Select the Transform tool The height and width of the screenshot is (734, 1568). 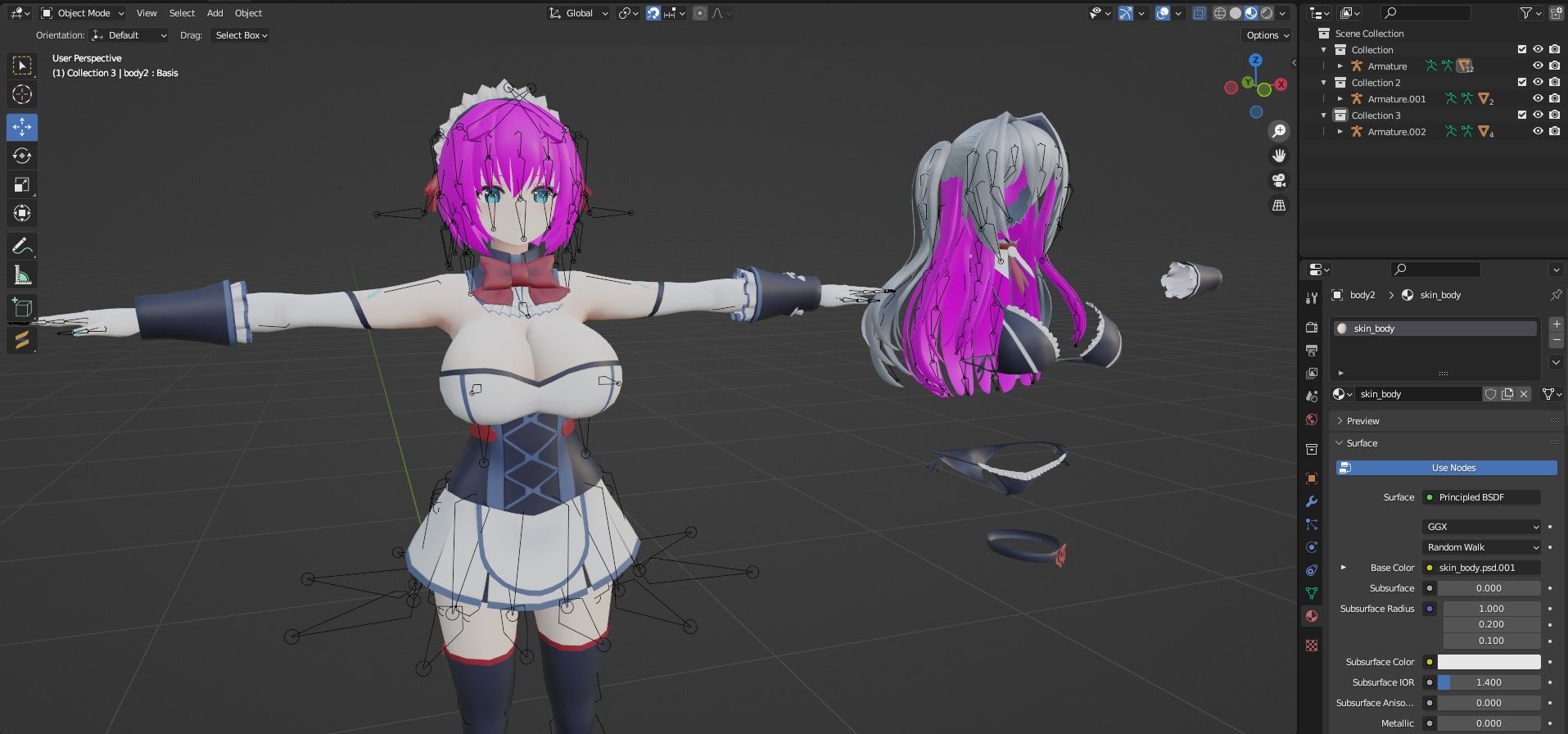(22, 213)
